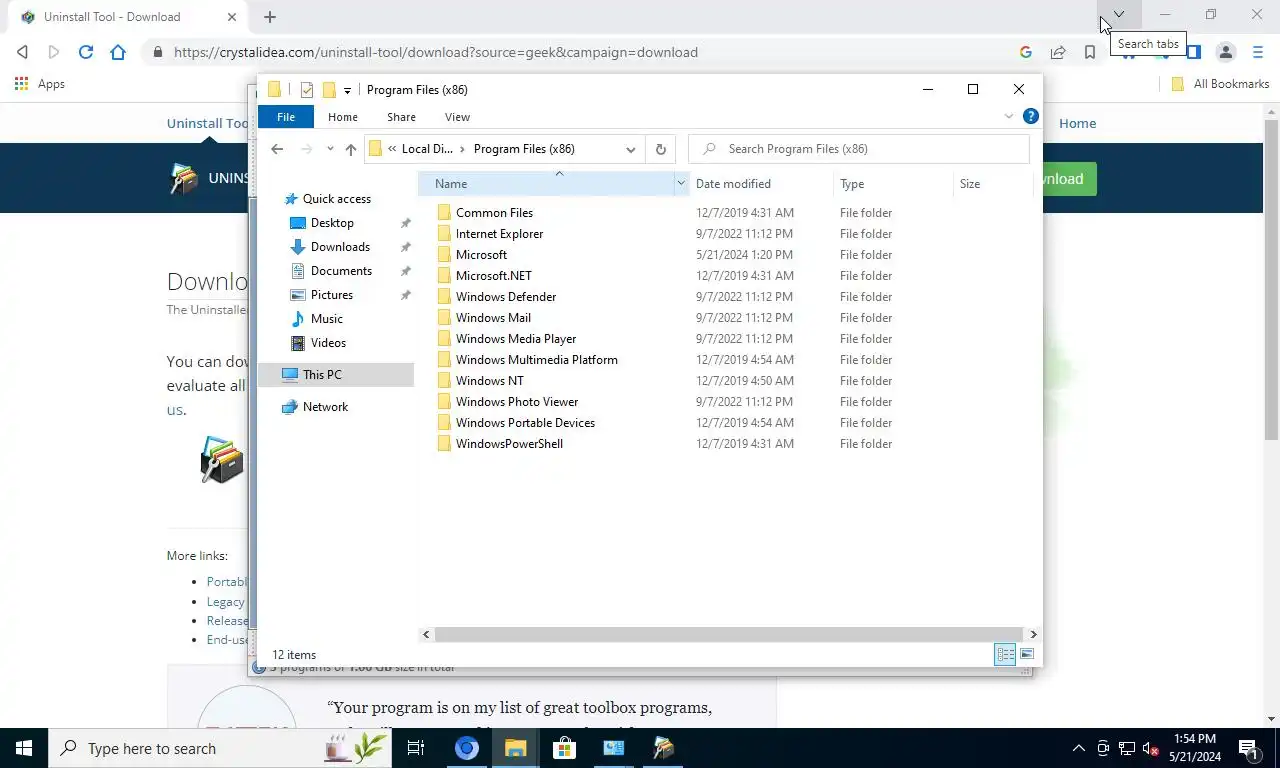The width and height of the screenshot is (1280, 768).
Task: Refresh the Program Files (x86) folder view
Action: pos(660,149)
